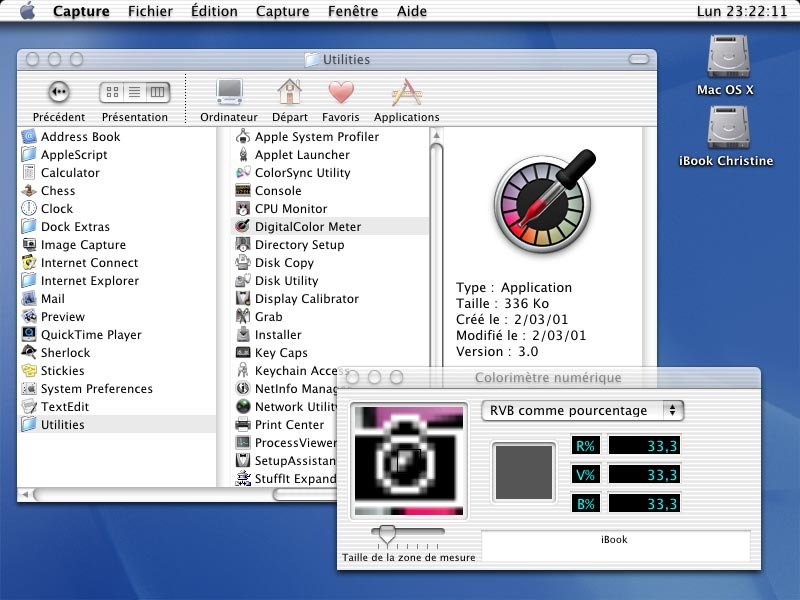Select QuickTime Player icon
The width and height of the screenshot is (800, 600).
pyautogui.click(x=29, y=334)
